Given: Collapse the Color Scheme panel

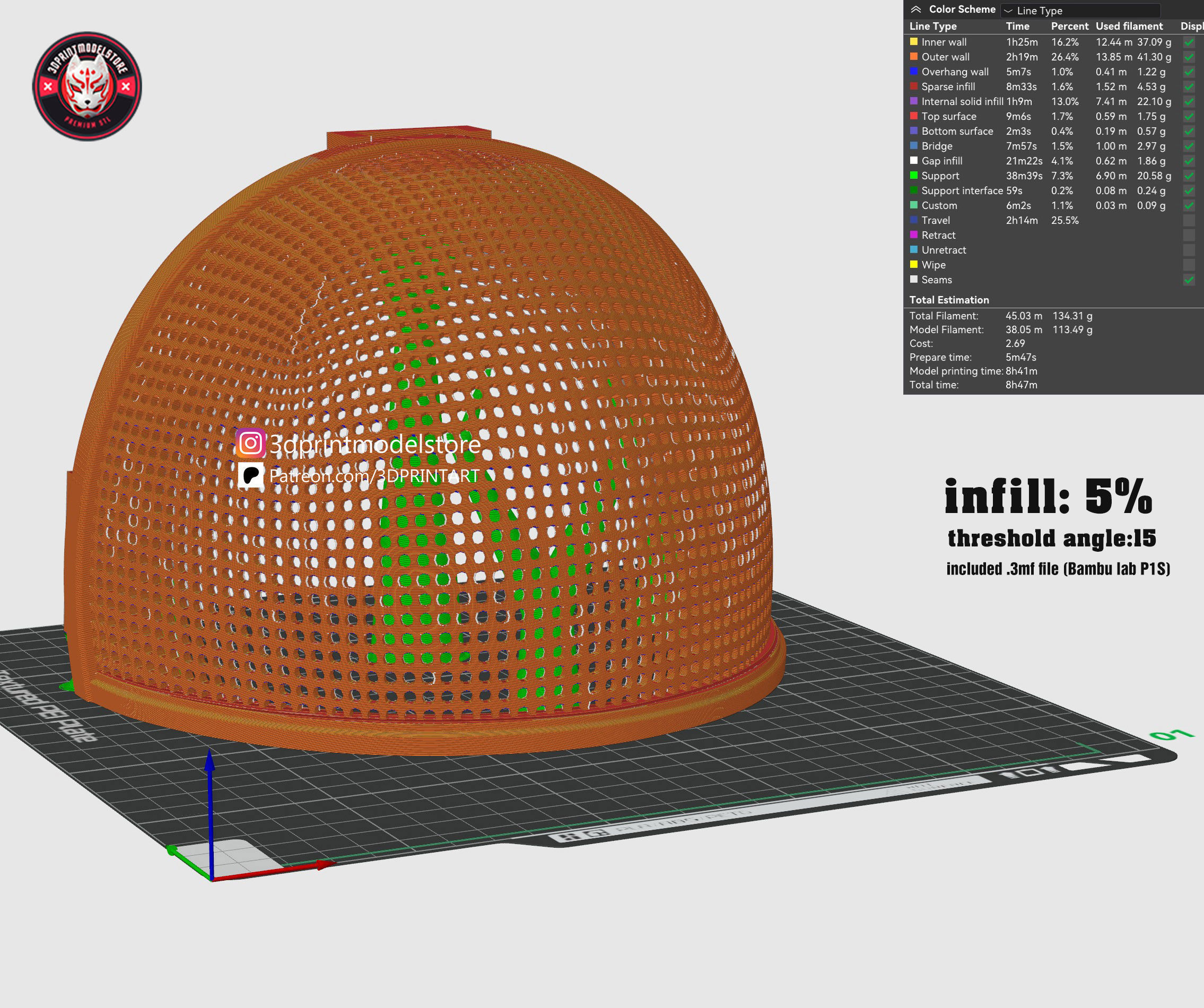Looking at the screenshot, I should (916, 9).
